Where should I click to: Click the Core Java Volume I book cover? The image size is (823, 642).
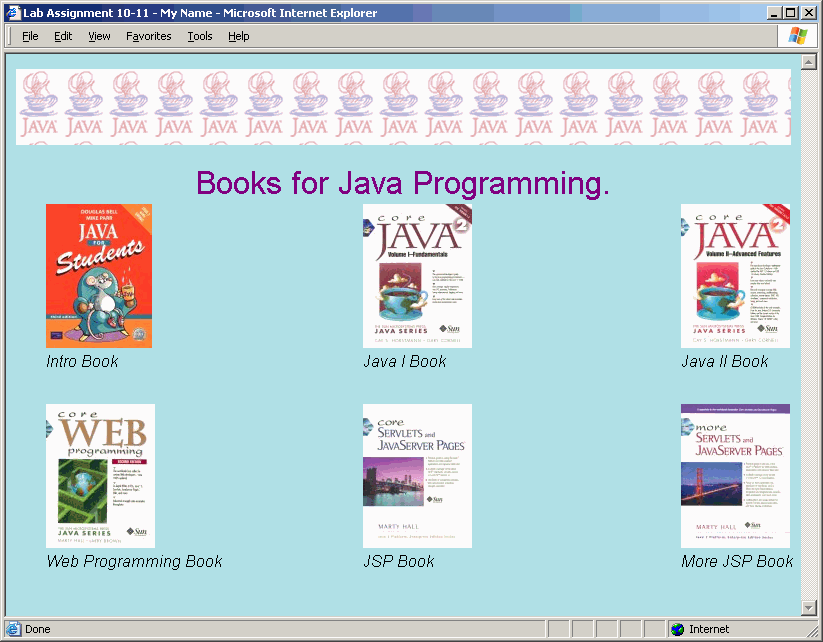pos(417,276)
